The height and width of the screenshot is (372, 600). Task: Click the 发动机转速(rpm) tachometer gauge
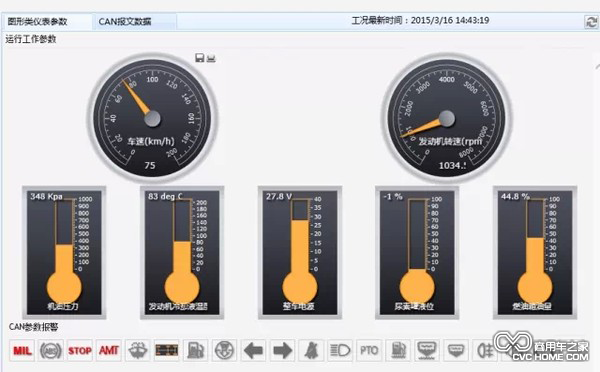coord(447,118)
